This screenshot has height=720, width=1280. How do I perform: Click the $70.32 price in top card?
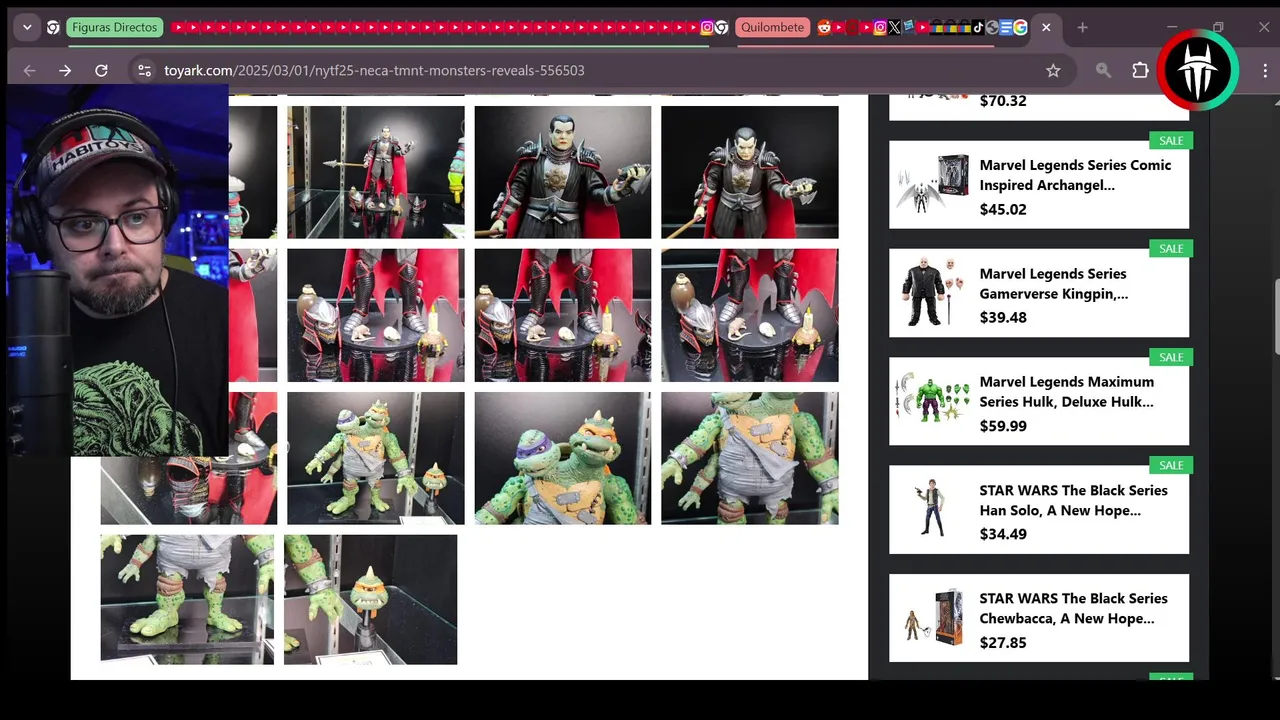click(1003, 101)
